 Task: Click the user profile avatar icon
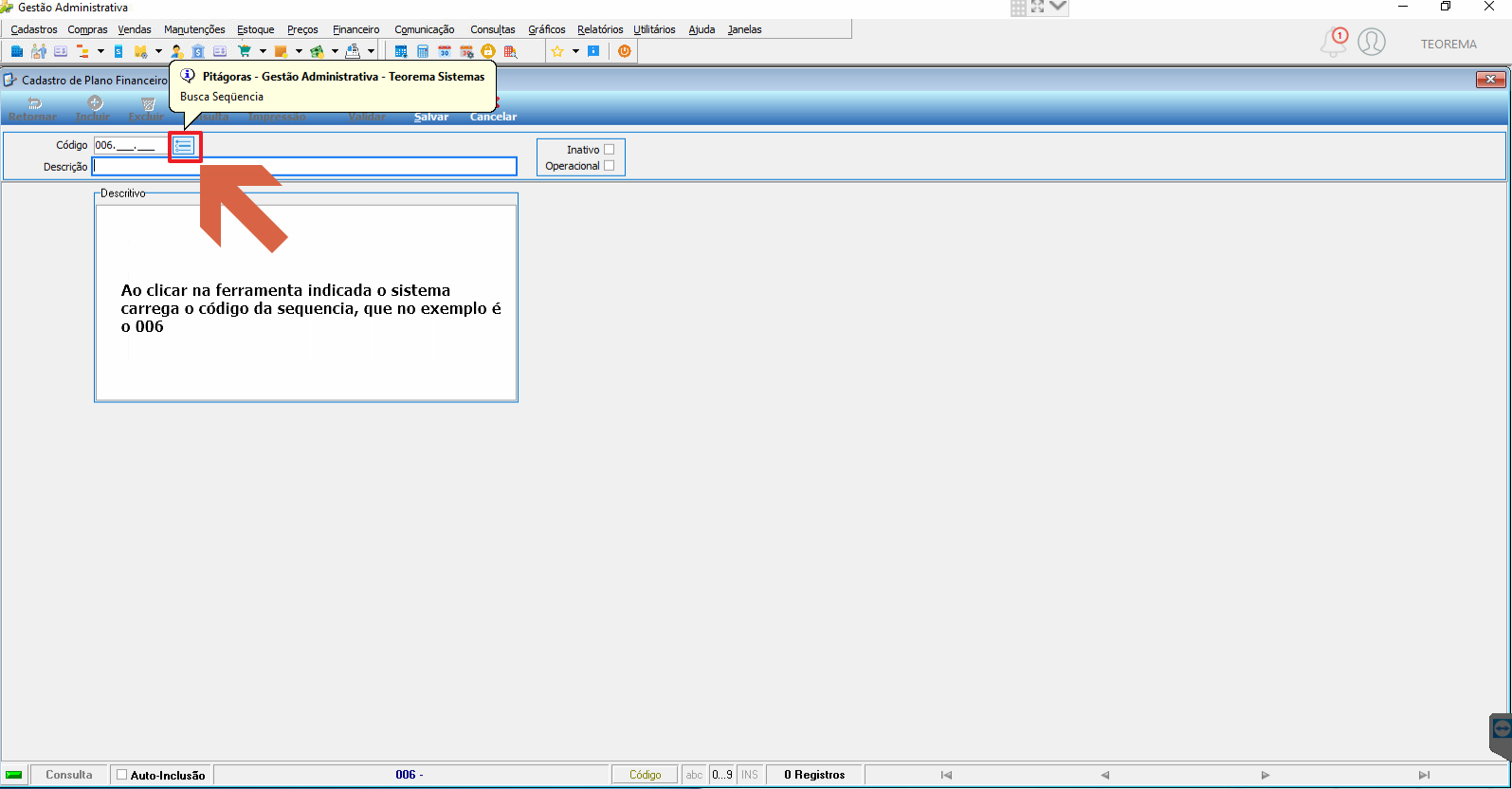1372,42
